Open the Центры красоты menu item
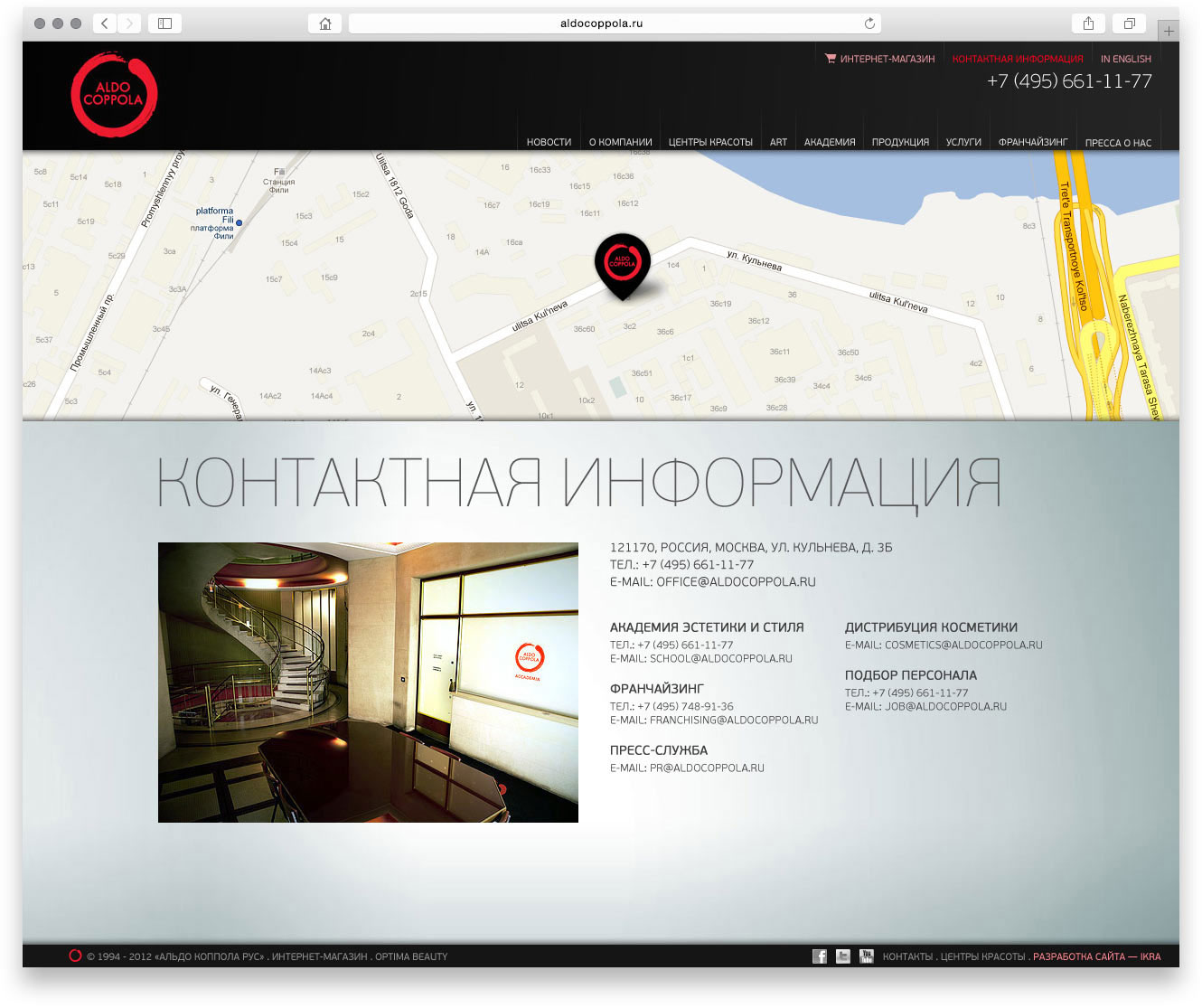Viewport: 1202px width, 1008px height. [710, 143]
